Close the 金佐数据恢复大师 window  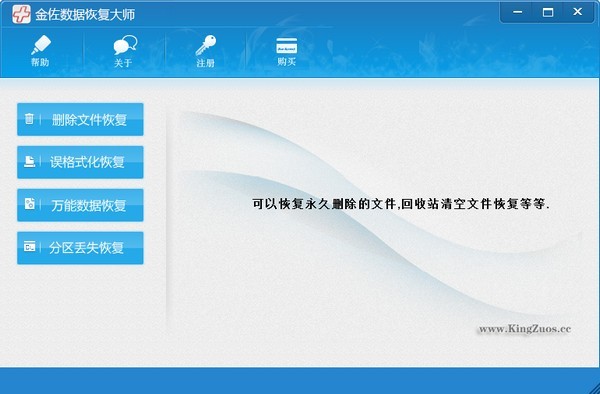click(578, 12)
